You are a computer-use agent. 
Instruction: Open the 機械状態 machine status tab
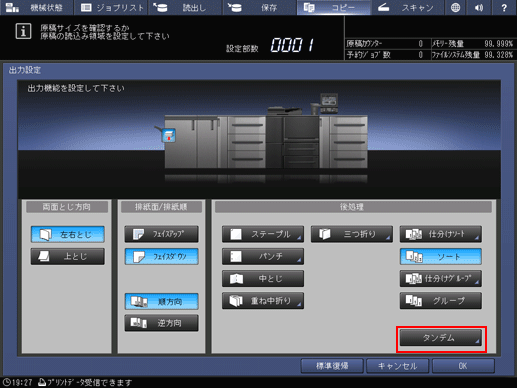tap(36, 7)
